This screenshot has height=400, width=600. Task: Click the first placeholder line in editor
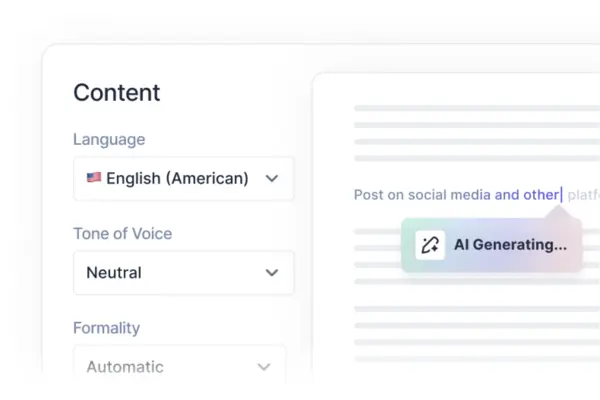tap(477, 108)
